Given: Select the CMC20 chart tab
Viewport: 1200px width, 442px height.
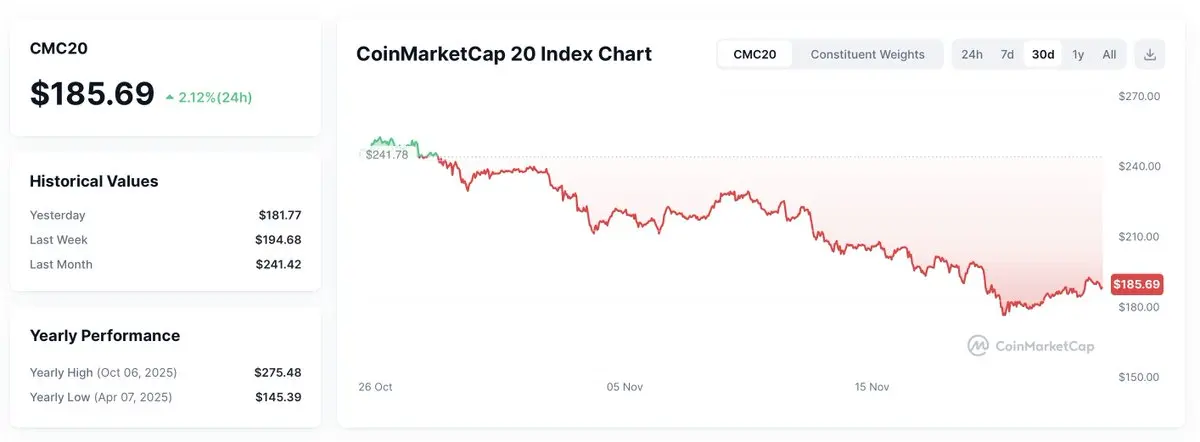Looking at the screenshot, I should click(755, 54).
